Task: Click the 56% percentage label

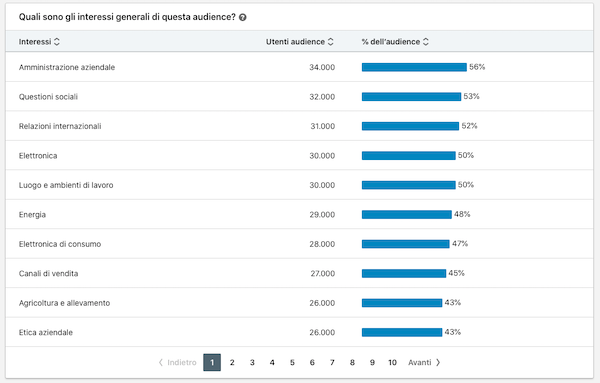Action: tap(477, 67)
